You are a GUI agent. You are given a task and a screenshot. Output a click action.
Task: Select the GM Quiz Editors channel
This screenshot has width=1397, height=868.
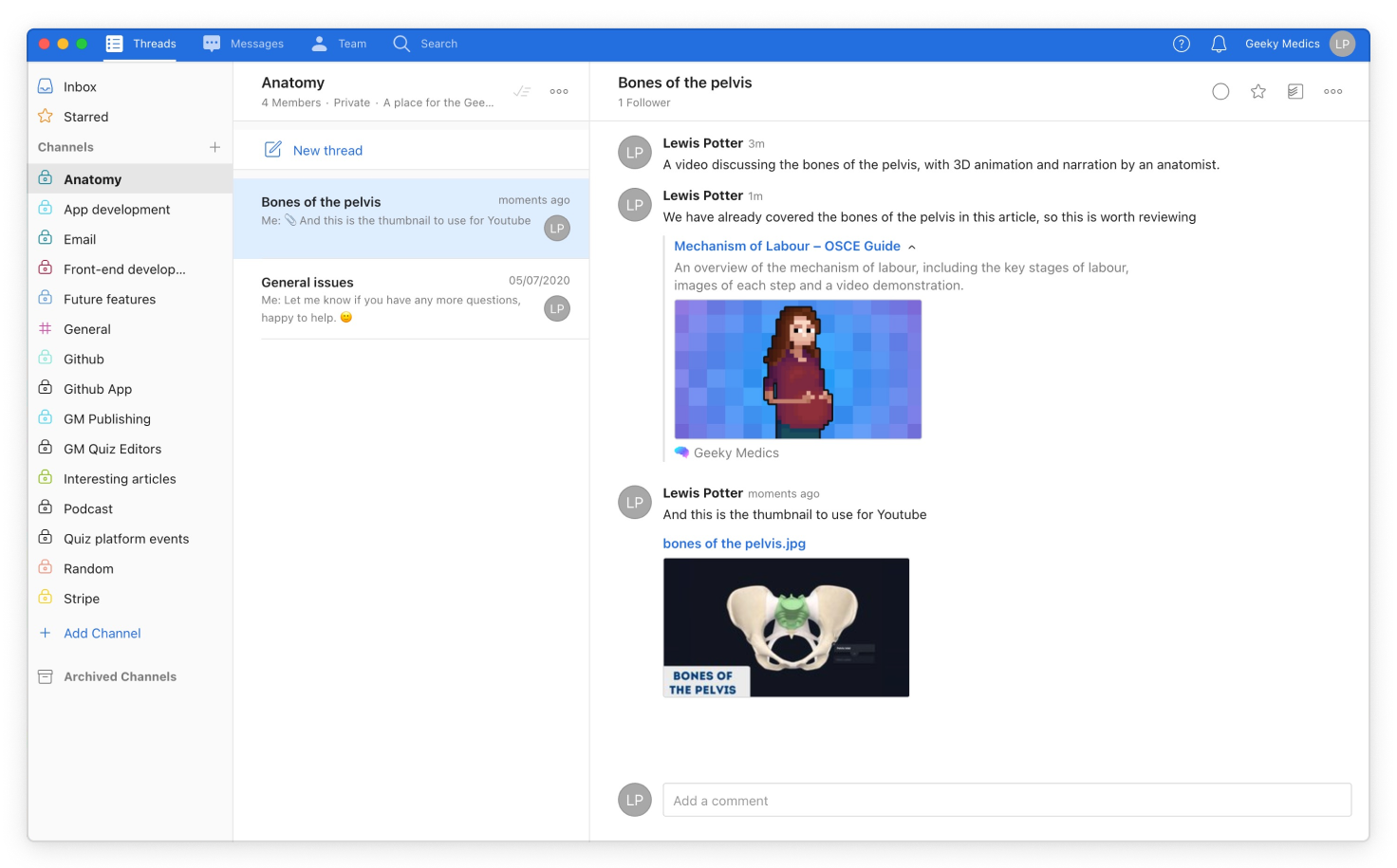pos(130,449)
